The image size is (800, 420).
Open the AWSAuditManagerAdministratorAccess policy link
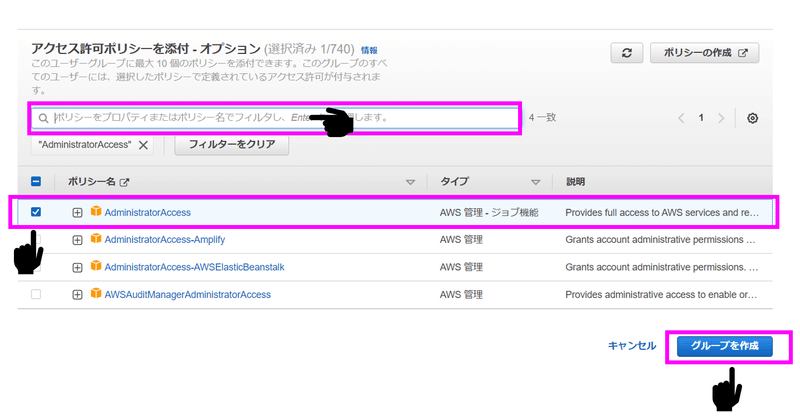coord(188,294)
